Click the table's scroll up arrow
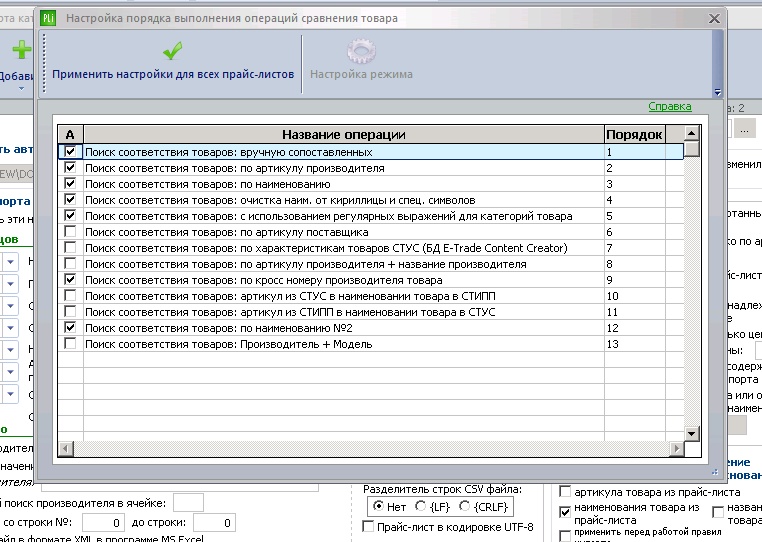Viewport: 762px width, 542px height. click(x=691, y=133)
